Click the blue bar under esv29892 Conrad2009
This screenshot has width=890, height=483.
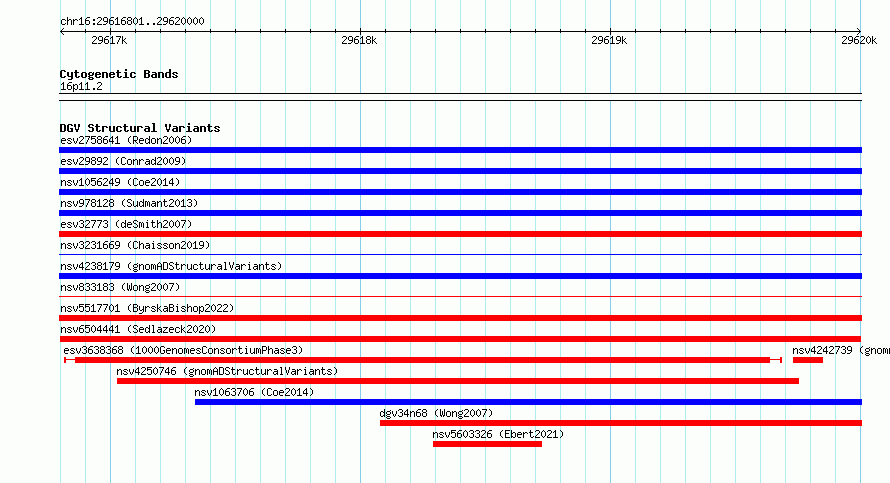click(x=460, y=171)
